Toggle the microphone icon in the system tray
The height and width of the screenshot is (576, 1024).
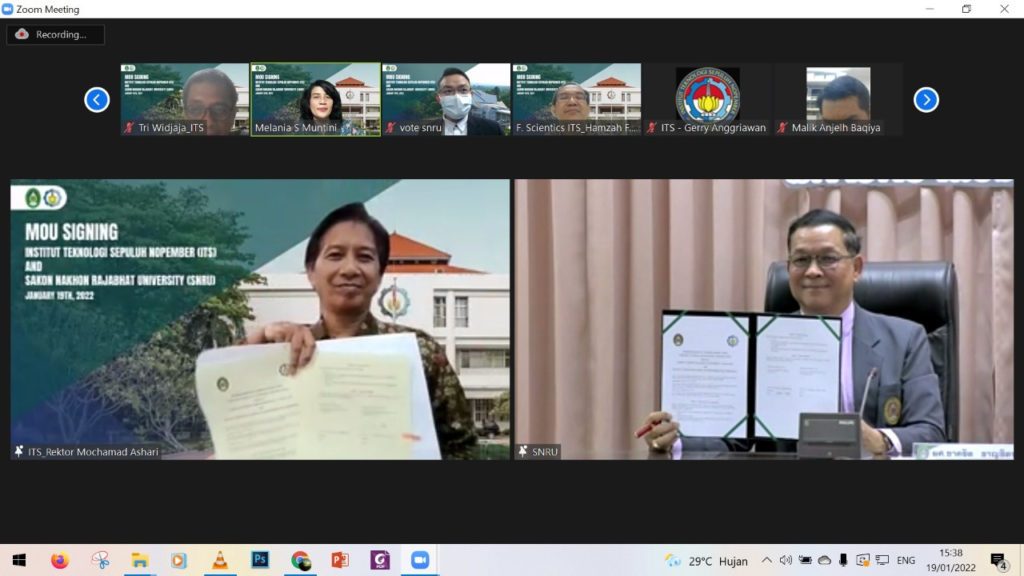[x=841, y=561]
